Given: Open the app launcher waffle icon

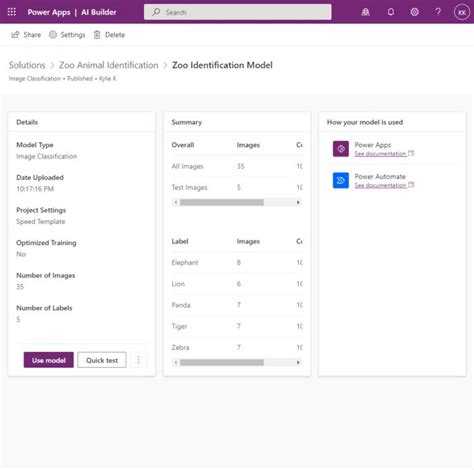Looking at the screenshot, I should (x=12, y=12).
